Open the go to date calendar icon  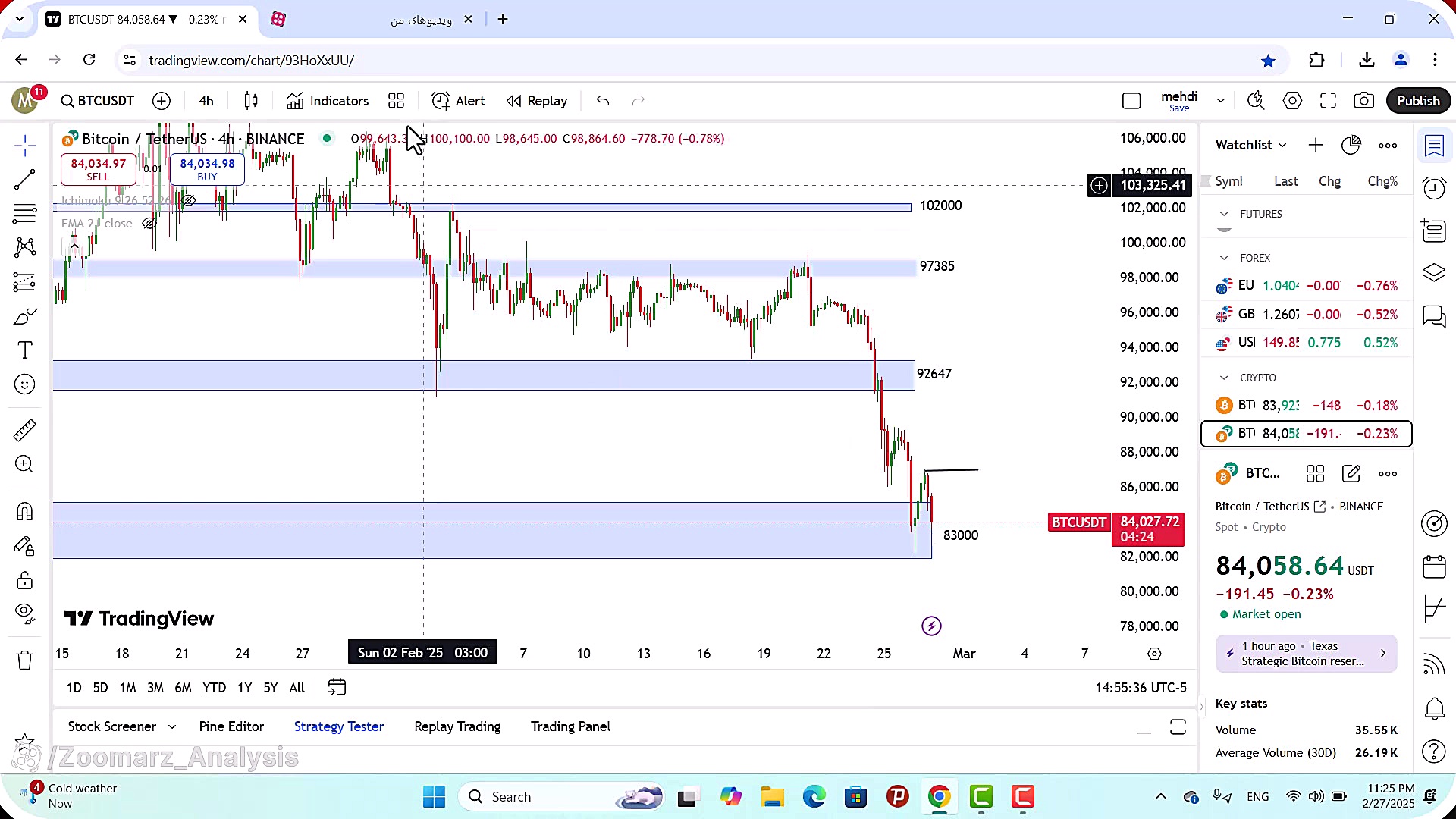point(337,688)
